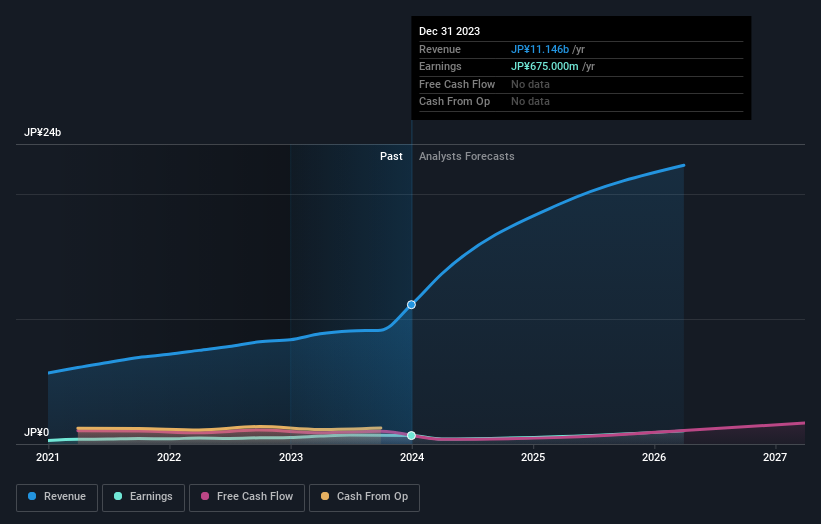Screen dimensions: 821x524
Task: Click the end of the revenue forecast line
Action: click(683, 165)
